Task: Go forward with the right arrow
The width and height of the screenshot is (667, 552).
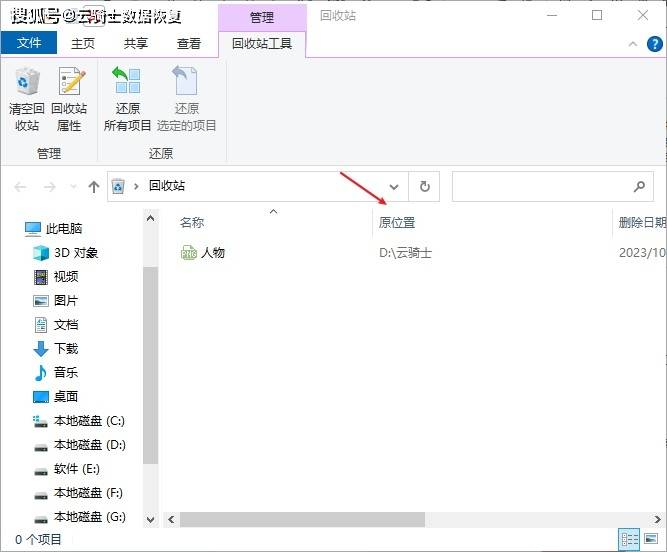Action: (x=50, y=186)
